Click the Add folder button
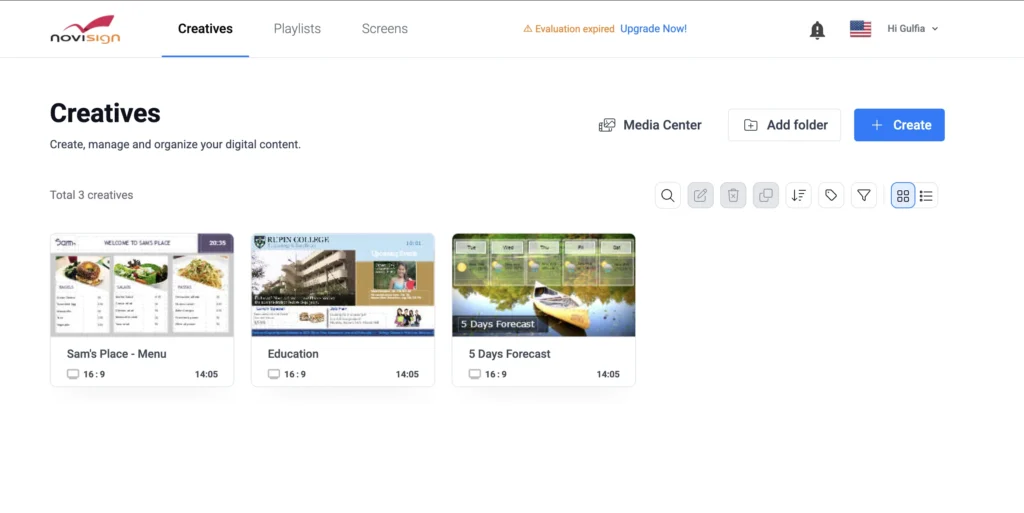Image resolution: width=1024 pixels, height=513 pixels. point(784,125)
